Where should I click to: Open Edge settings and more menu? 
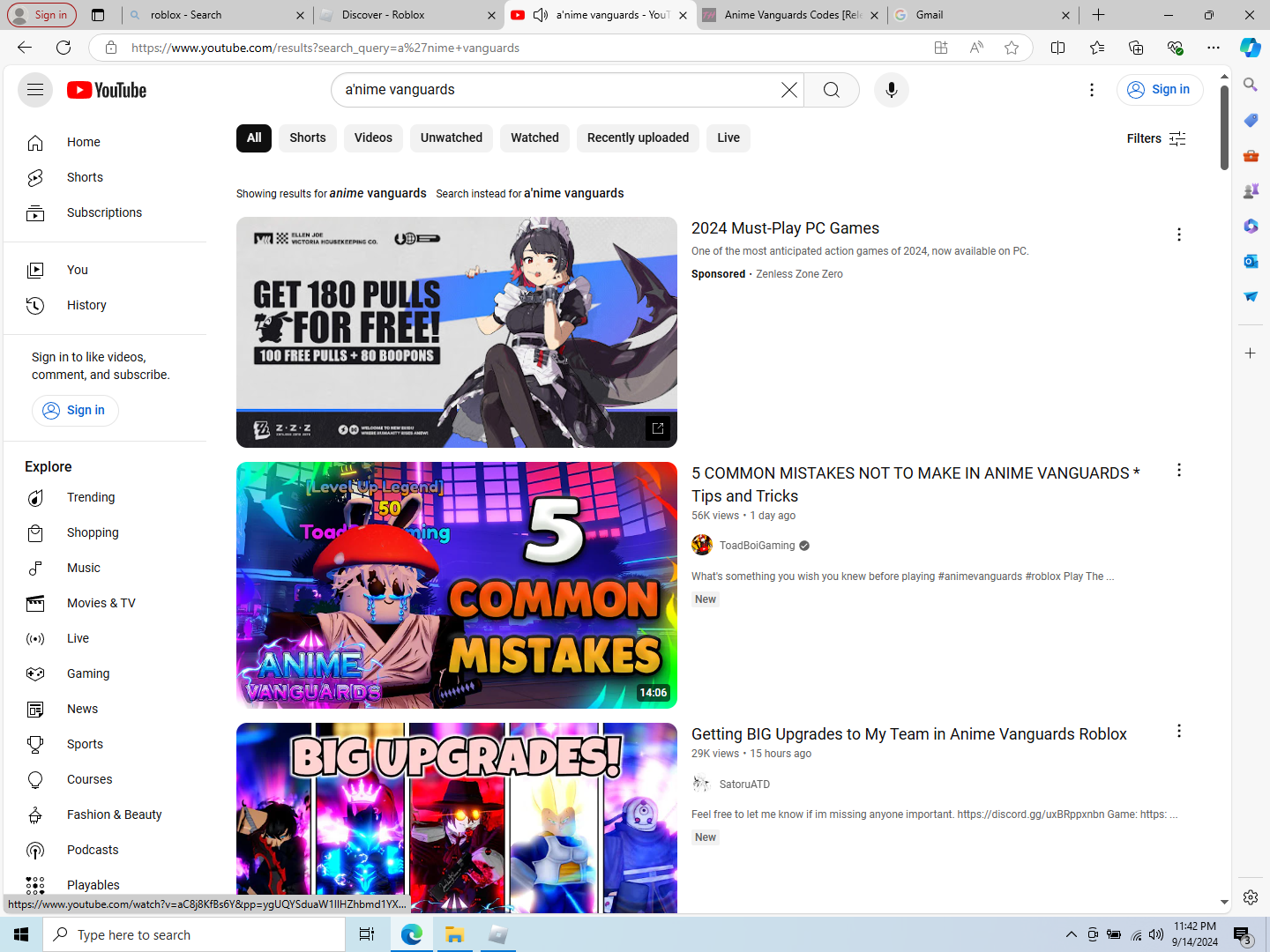pyautogui.click(x=1214, y=48)
